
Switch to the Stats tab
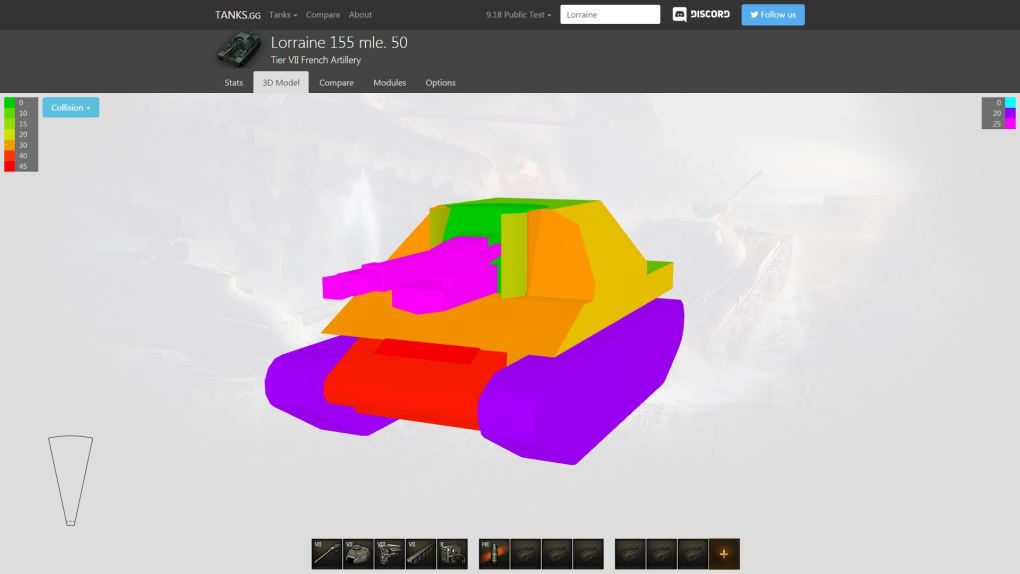(x=233, y=83)
